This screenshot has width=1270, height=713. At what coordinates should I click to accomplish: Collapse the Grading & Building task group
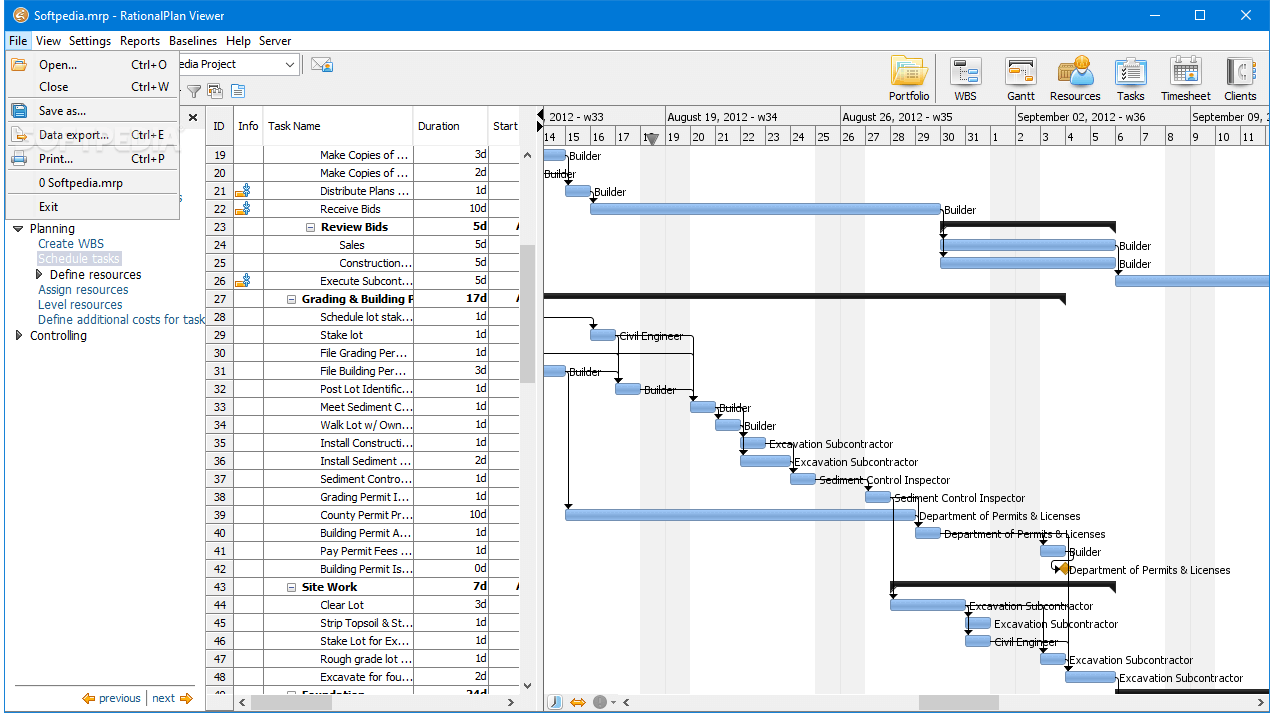coord(292,299)
